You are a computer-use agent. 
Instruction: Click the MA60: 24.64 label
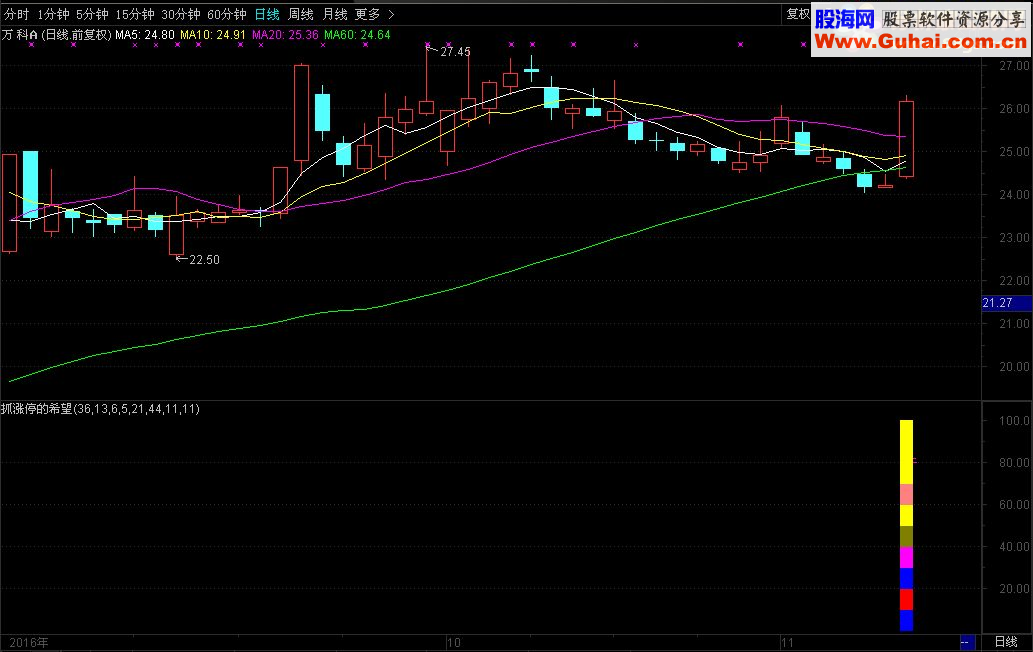(x=357, y=35)
